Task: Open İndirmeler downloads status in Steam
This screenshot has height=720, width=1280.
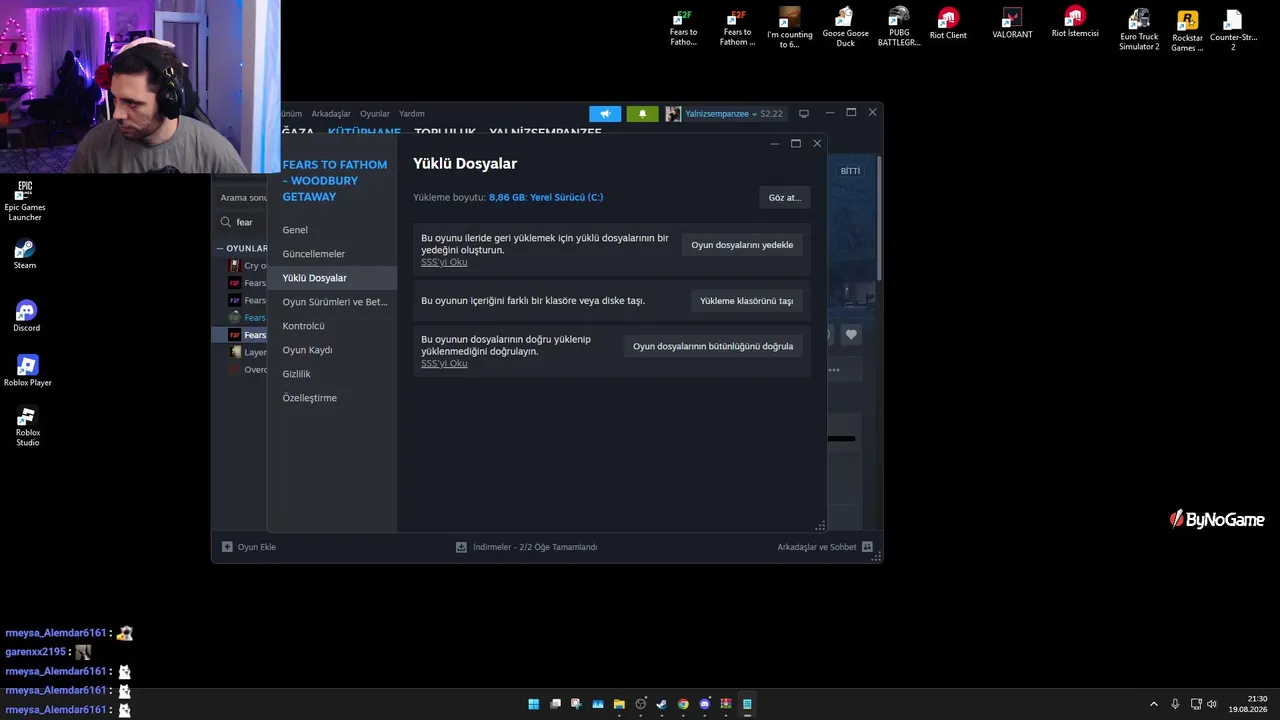Action: tap(526, 547)
